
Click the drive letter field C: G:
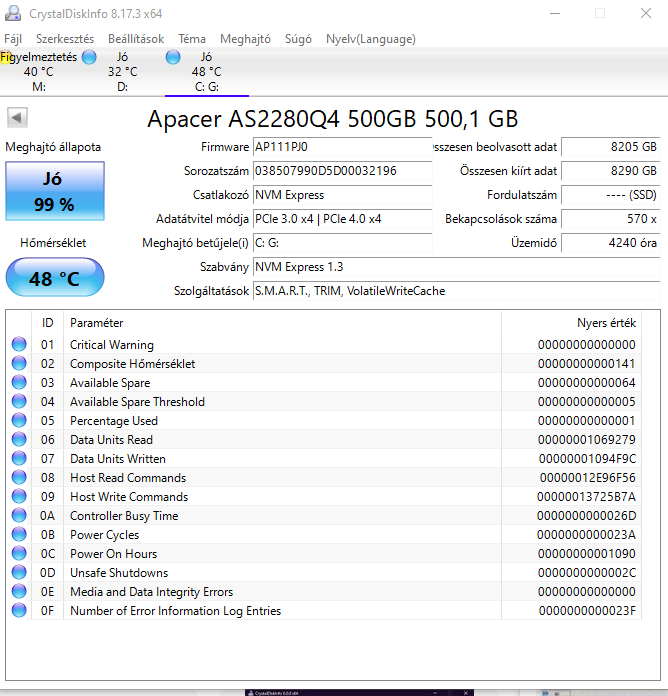pyautogui.click(x=342, y=243)
